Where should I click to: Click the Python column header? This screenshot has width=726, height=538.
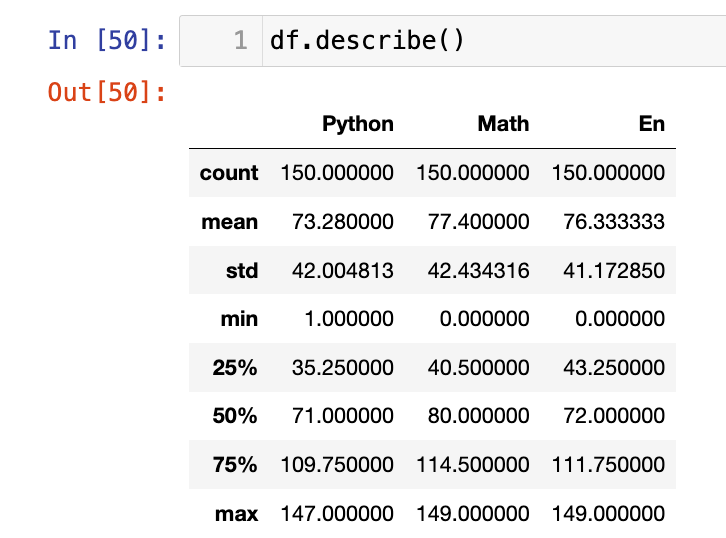tap(357, 124)
